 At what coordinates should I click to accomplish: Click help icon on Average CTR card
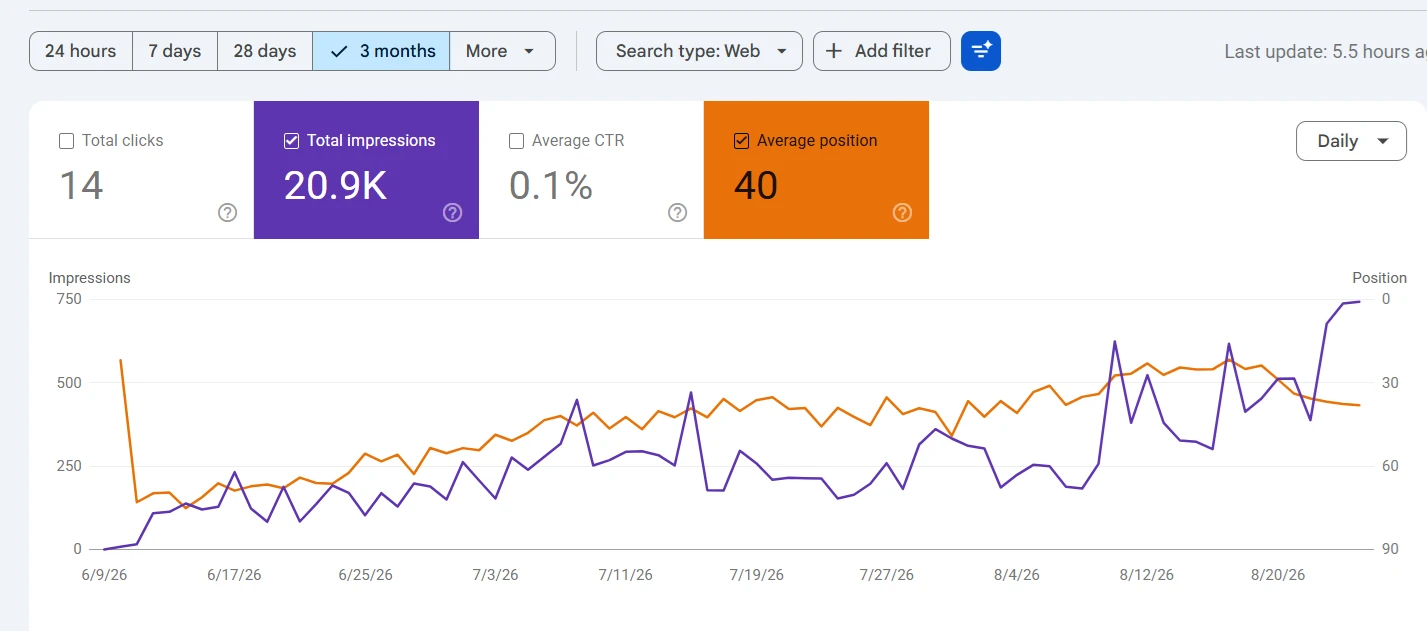(x=678, y=212)
